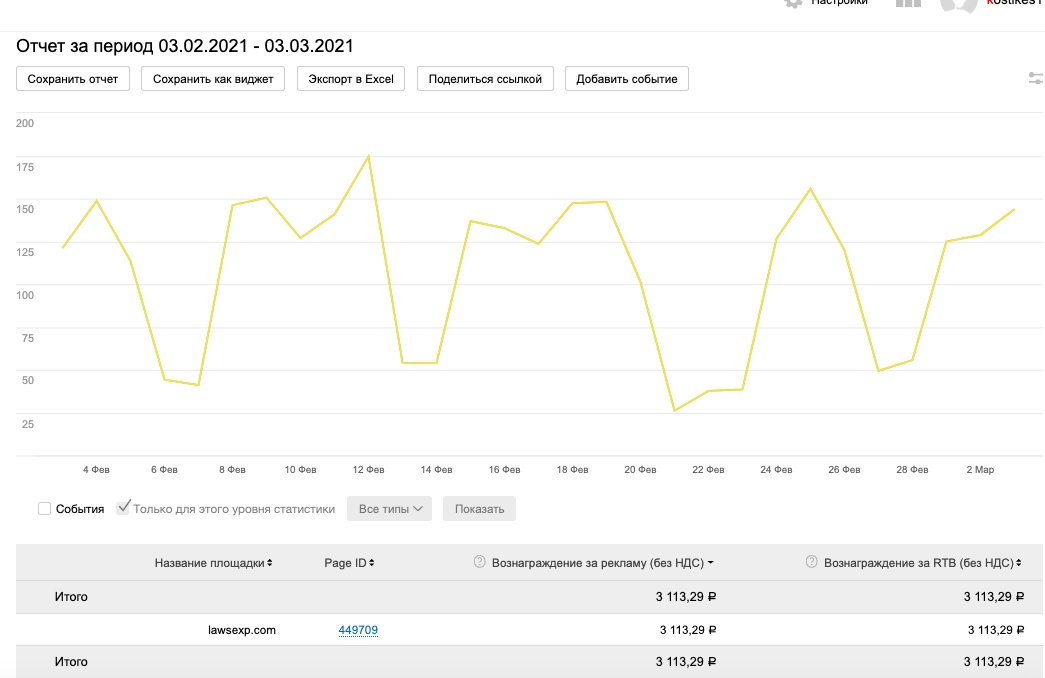The height and width of the screenshot is (678, 1045).
Task: Click help icon beside Вознаграждение за RTB
Action: tap(812, 563)
